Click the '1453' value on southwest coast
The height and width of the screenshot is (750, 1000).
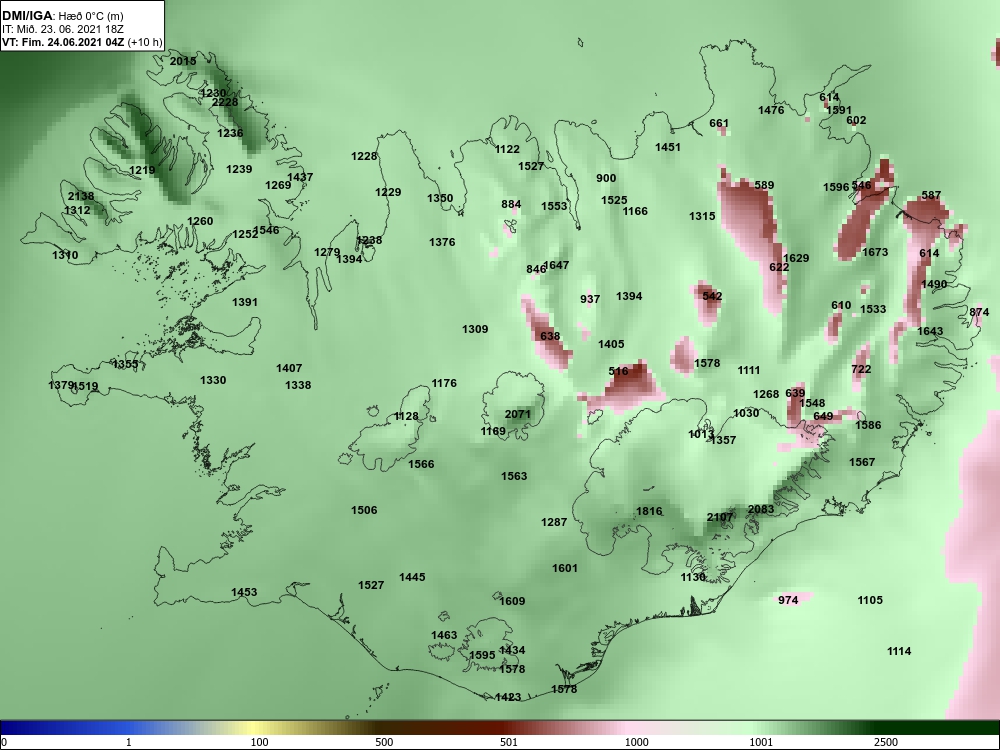click(244, 592)
